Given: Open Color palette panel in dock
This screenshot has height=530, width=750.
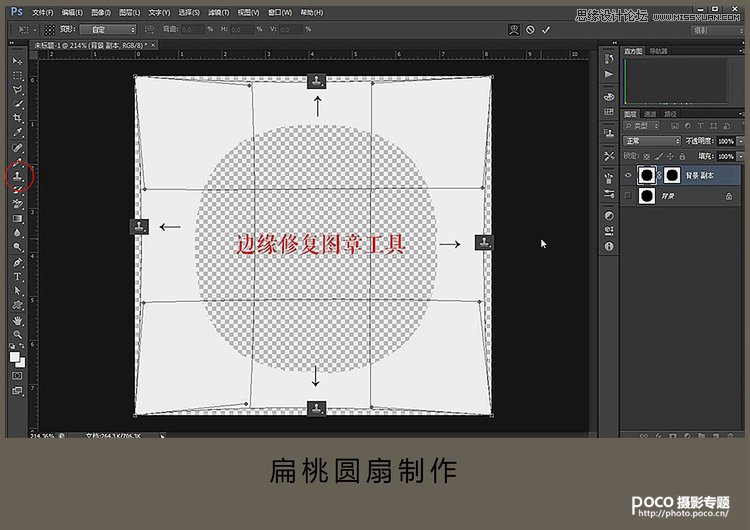Looking at the screenshot, I should click(x=609, y=97).
